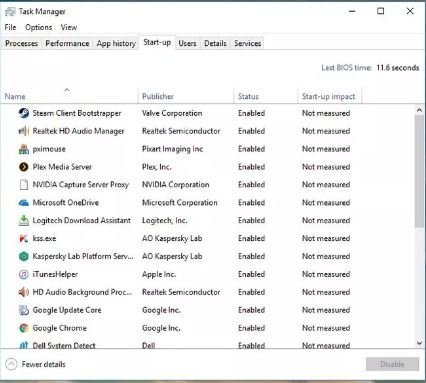426x383 pixels.
Task: Click the pximouse icon
Action: 24,149
